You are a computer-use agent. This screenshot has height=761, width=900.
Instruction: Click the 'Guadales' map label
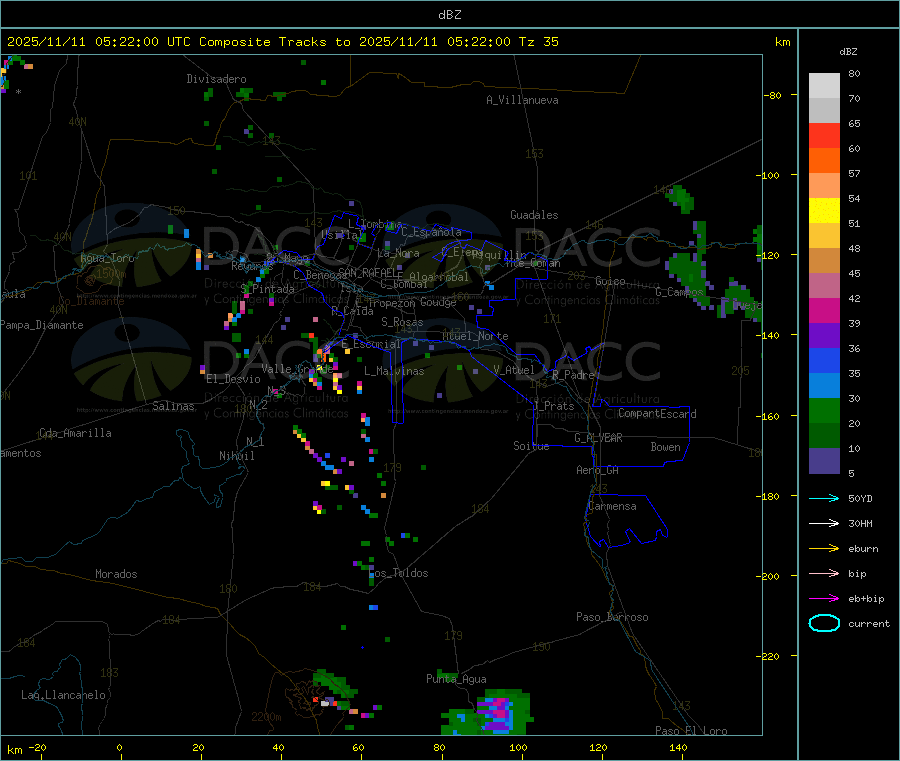[x=534, y=215]
